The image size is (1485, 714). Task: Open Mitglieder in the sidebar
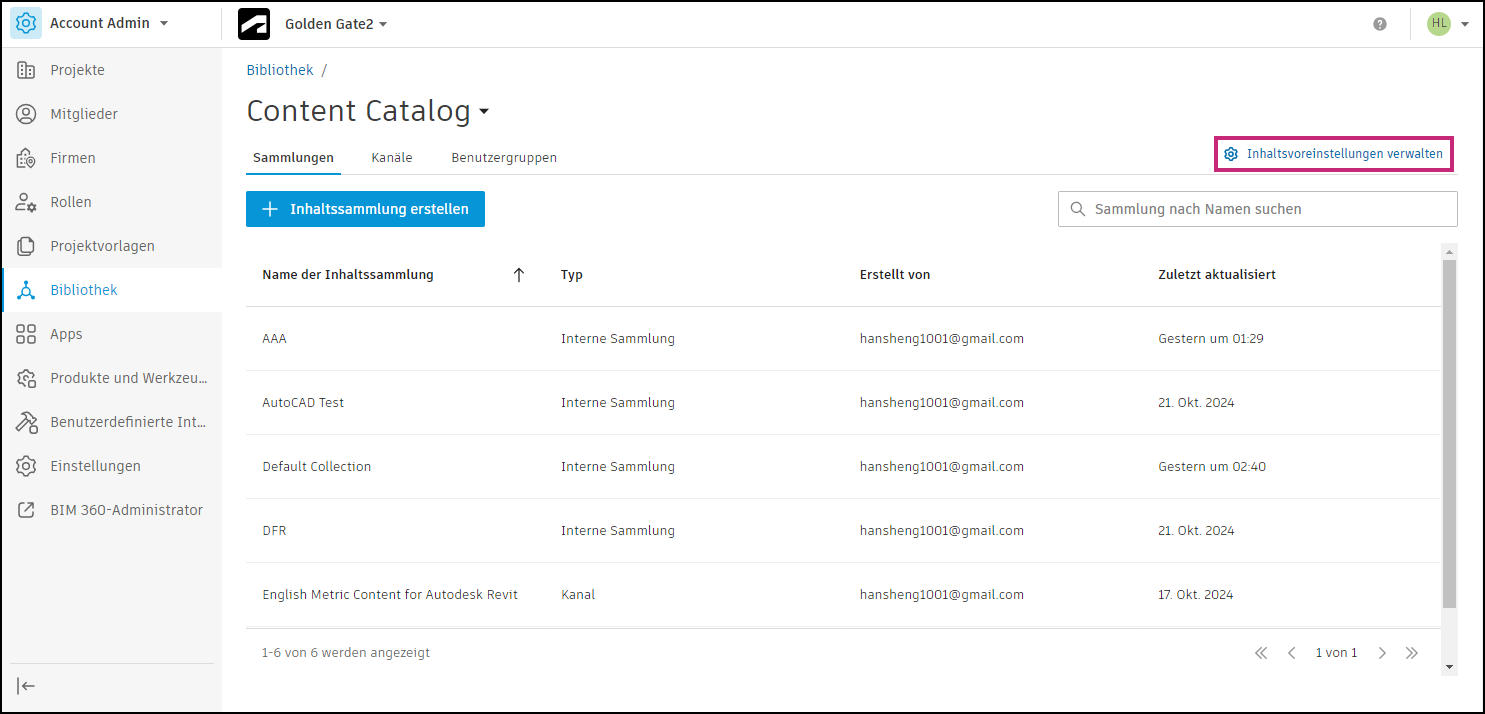point(84,114)
